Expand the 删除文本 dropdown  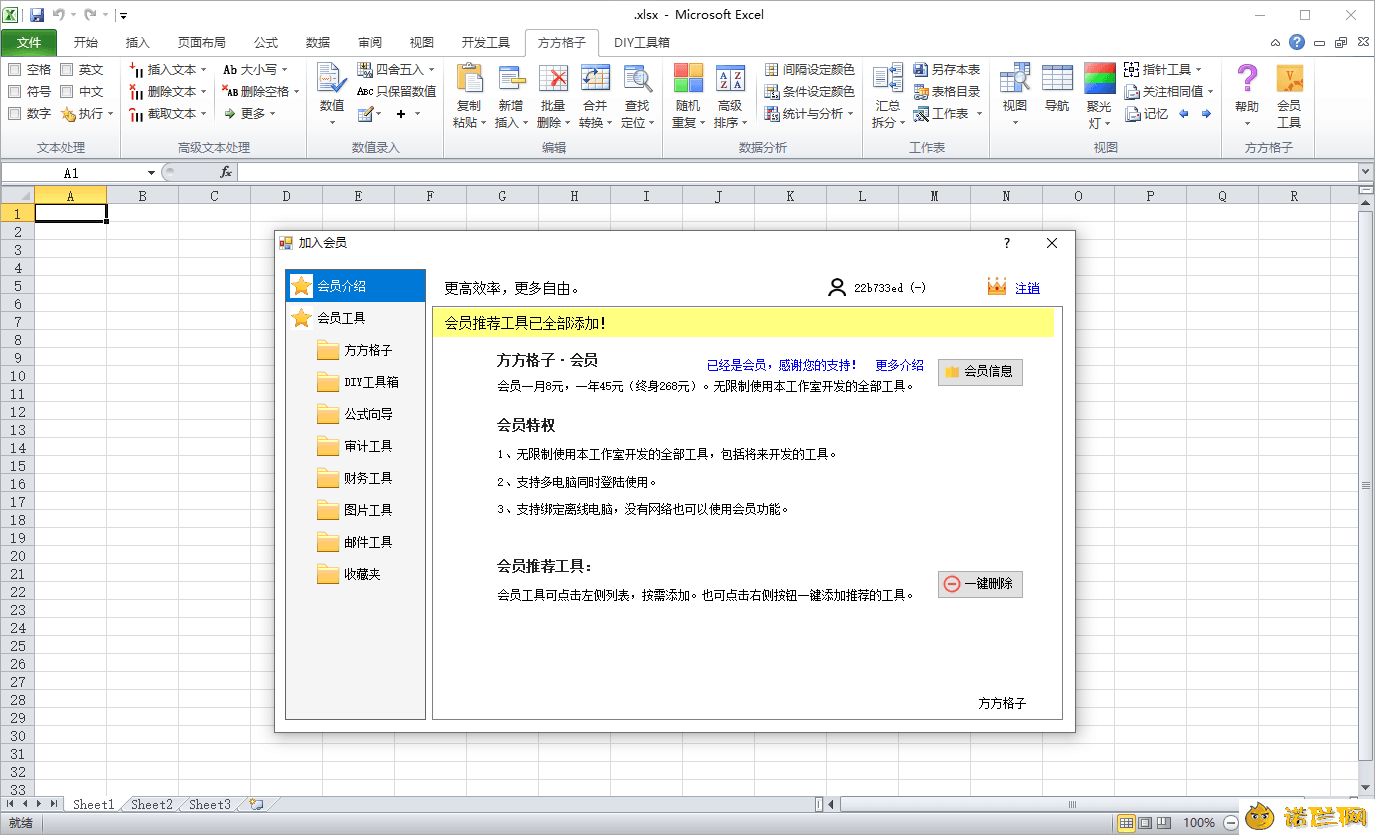[203, 92]
